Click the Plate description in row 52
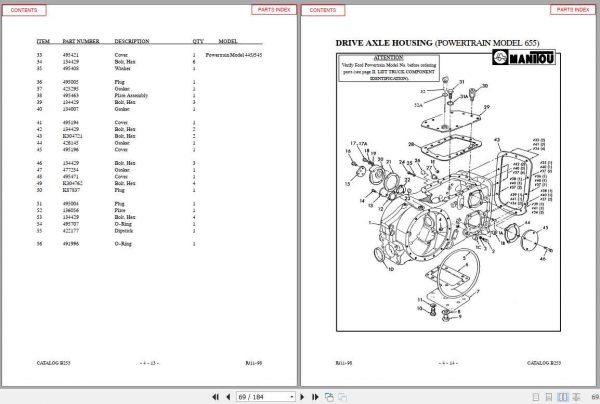Screen dimensions: 600x404 120,210
